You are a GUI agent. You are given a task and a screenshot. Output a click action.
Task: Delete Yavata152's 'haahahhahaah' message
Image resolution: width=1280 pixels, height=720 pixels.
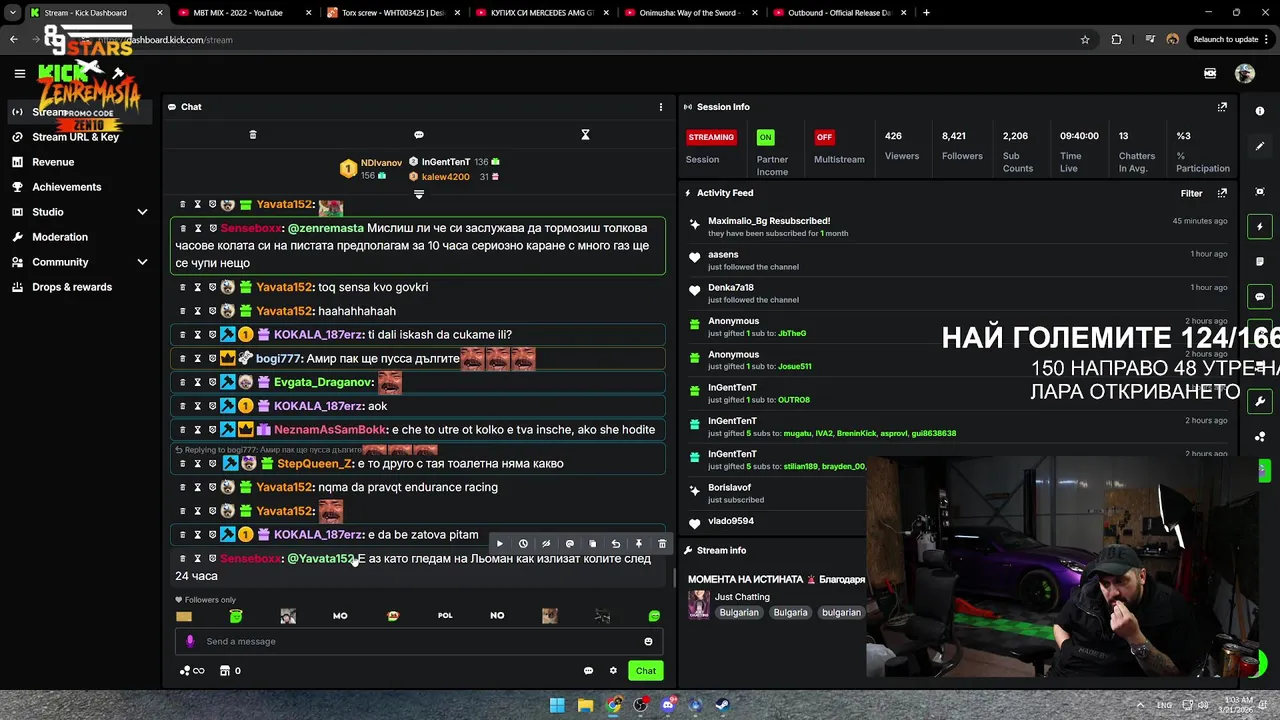point(182,311)
